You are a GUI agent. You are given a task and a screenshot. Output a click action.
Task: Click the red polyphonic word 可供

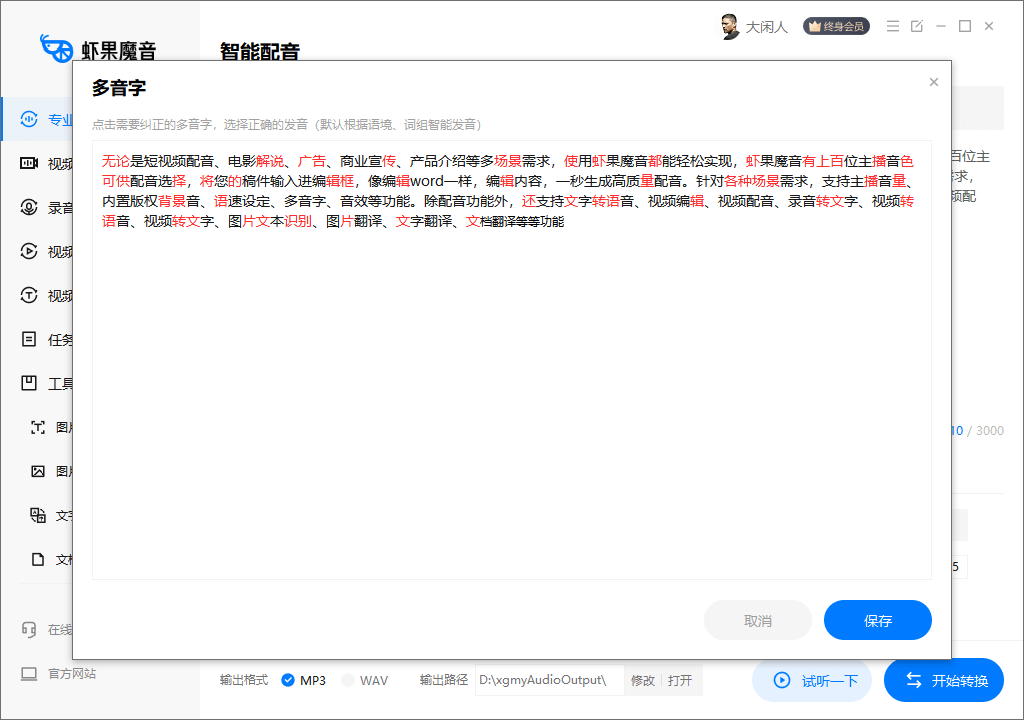[x=116, y=181]
